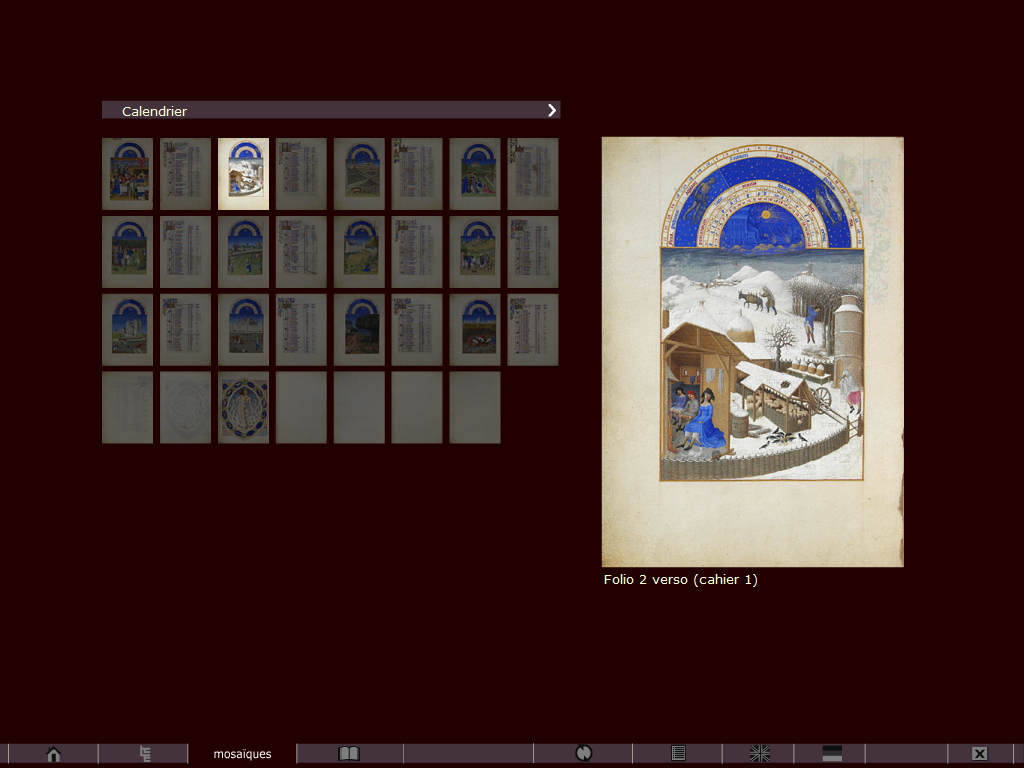Image resolution: width=1024 pixels, height=768 pixels.
Task: Open the text page after the feast miniature
Action: [x=185, y=174]
